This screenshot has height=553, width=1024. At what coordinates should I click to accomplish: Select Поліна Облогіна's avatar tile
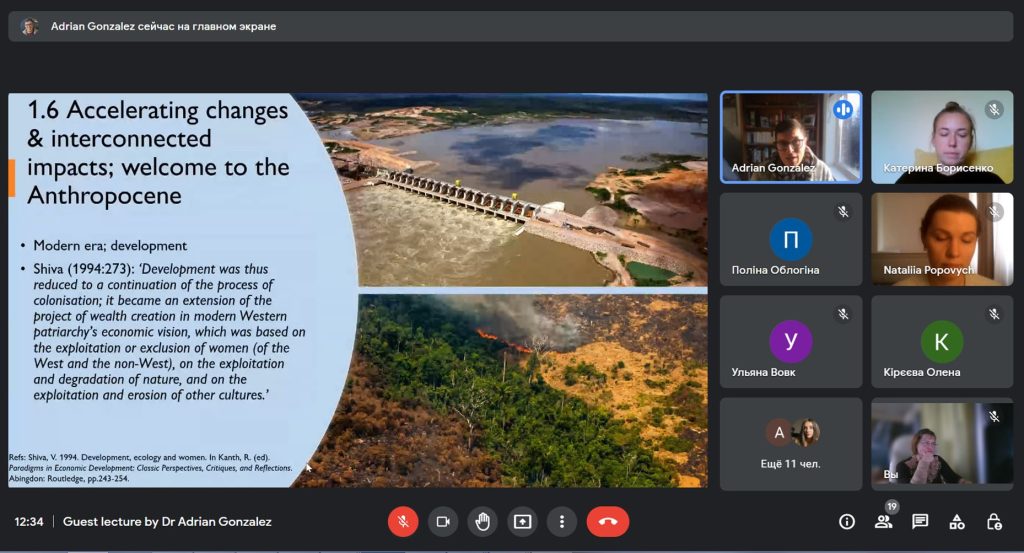click(791, 240)
